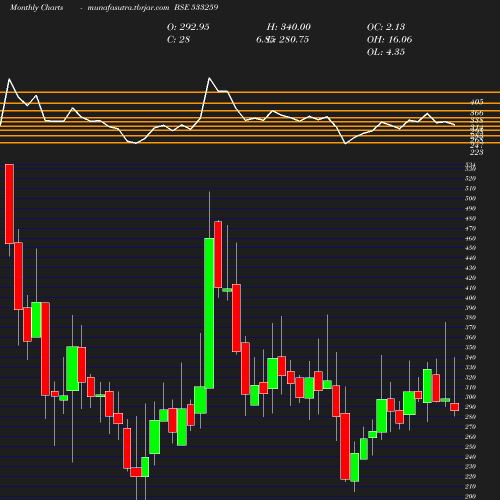This screenshot has width=500, height=500.
Task: Click the 360 price axis label
Action: [x=470, y=337]
